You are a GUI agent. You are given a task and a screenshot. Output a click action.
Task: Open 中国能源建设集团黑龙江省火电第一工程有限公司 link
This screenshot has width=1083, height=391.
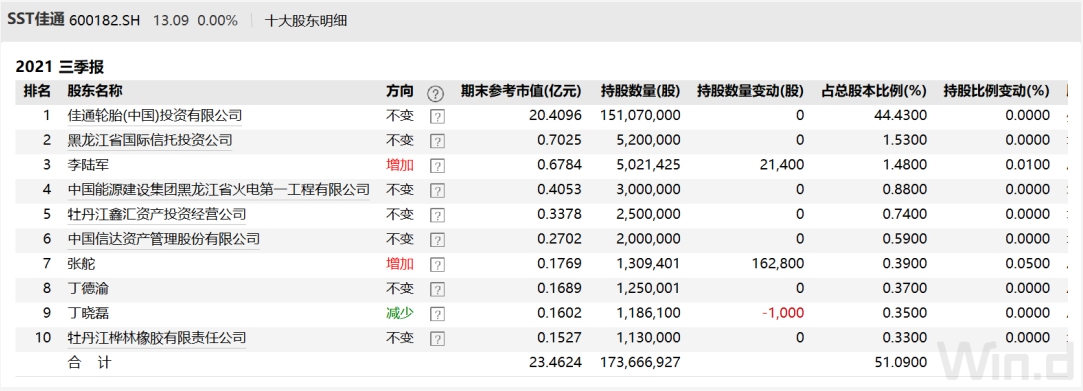[218, 189]
